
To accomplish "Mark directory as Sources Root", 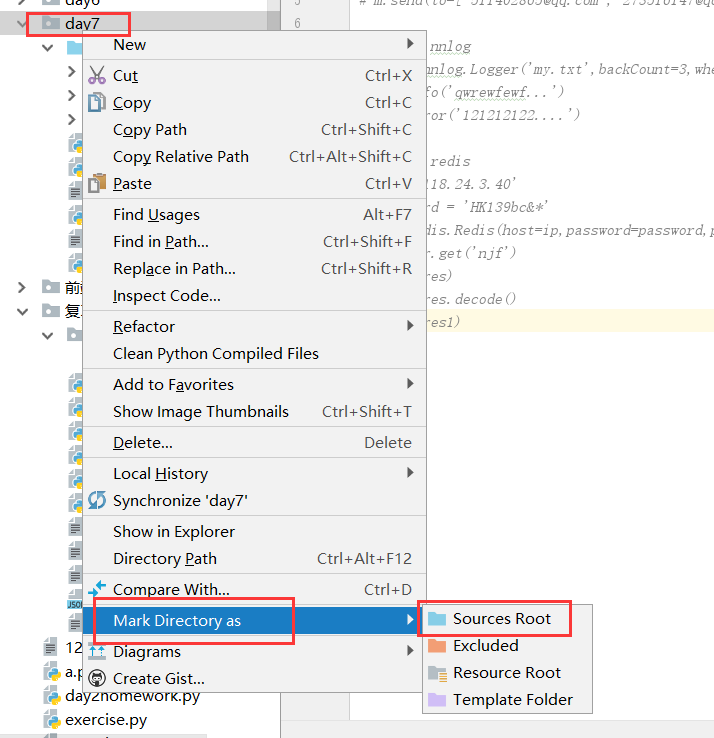I will pyautogui.click(x=507, y=618).
